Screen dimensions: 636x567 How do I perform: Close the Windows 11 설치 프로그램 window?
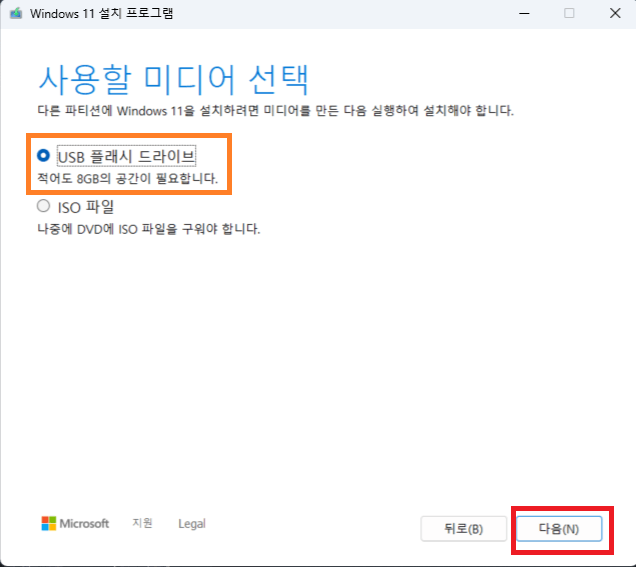point(615,13)
